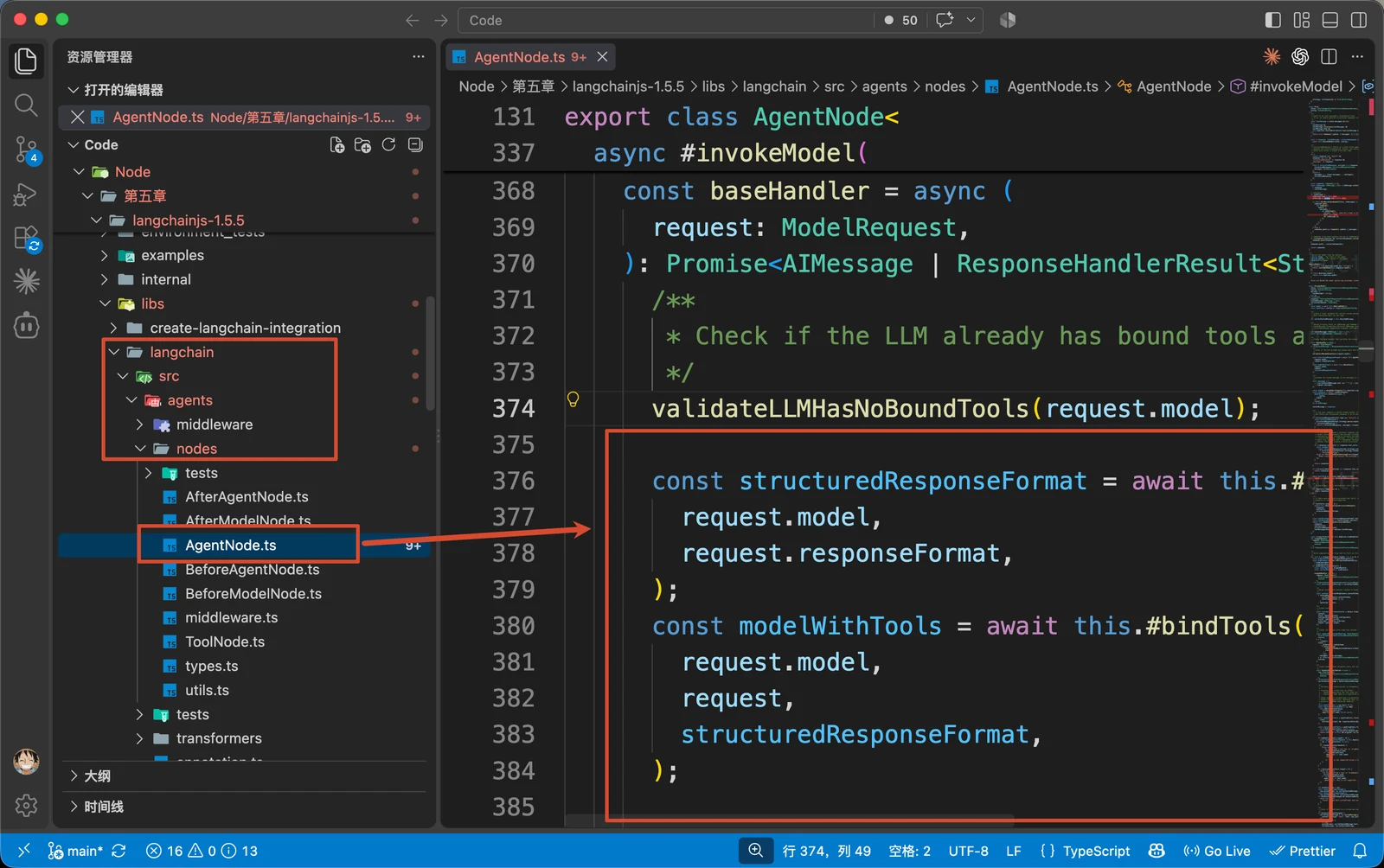Open Run and Debug view
Image resolution: width=1384 pixels, height=868 pixels.
coord(26,195)
